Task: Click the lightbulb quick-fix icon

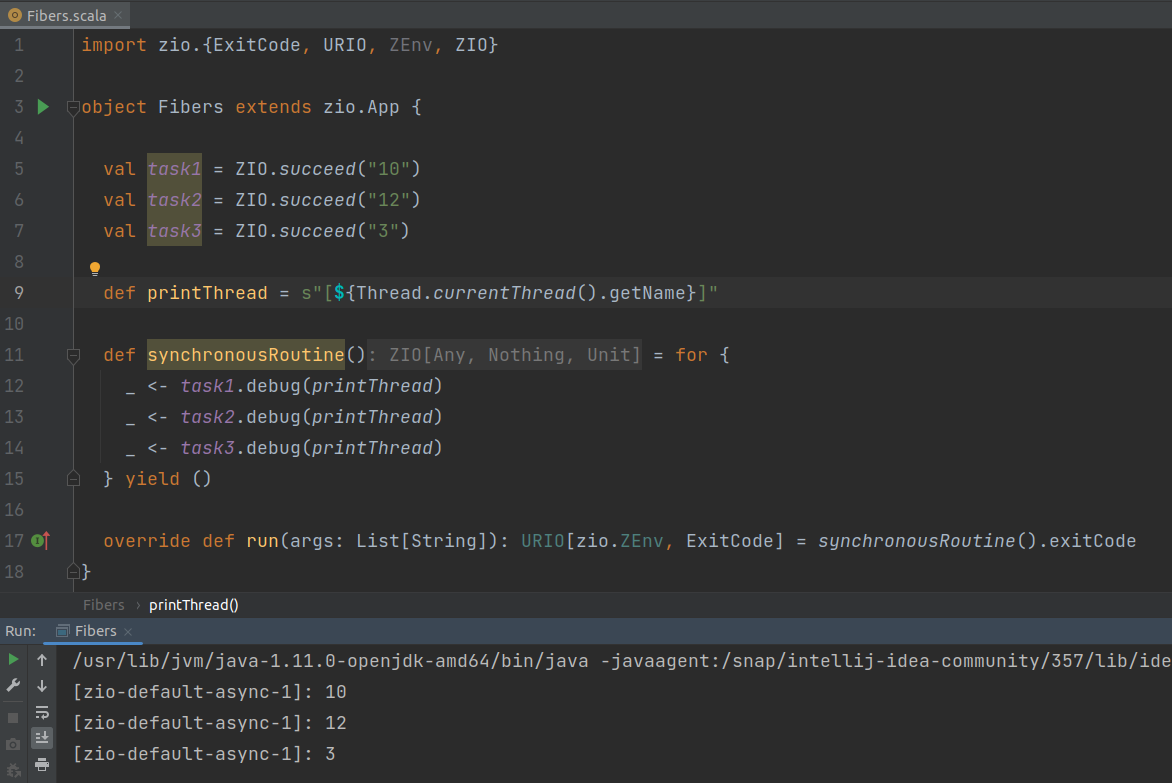Action: (95, 268)
